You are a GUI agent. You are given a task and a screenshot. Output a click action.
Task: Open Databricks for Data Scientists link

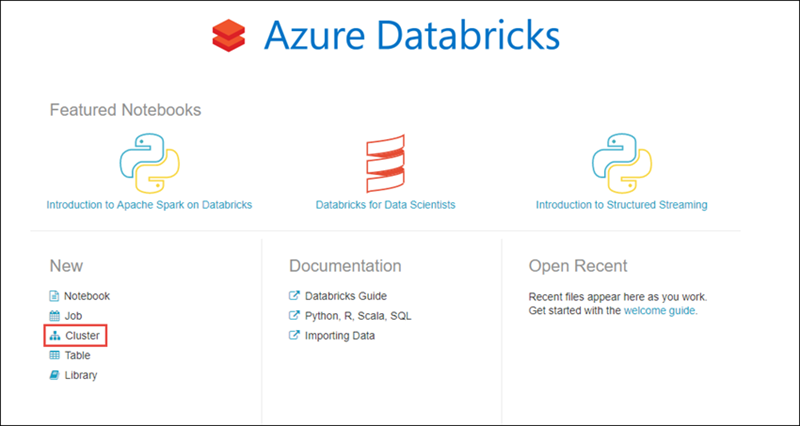[386, 205]
